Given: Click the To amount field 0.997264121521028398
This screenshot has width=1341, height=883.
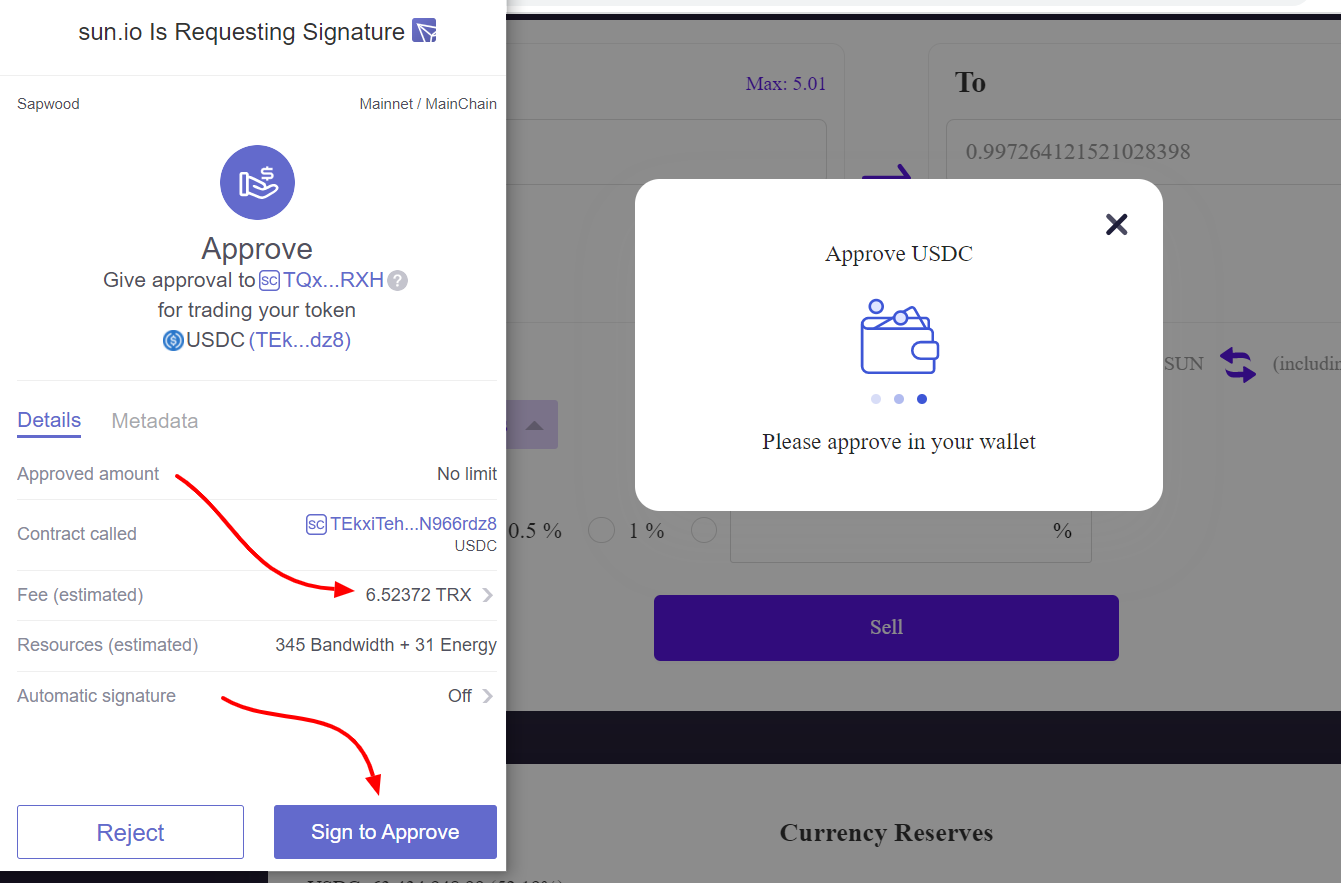Looking at the screenshot, I should click(1143, 152).
